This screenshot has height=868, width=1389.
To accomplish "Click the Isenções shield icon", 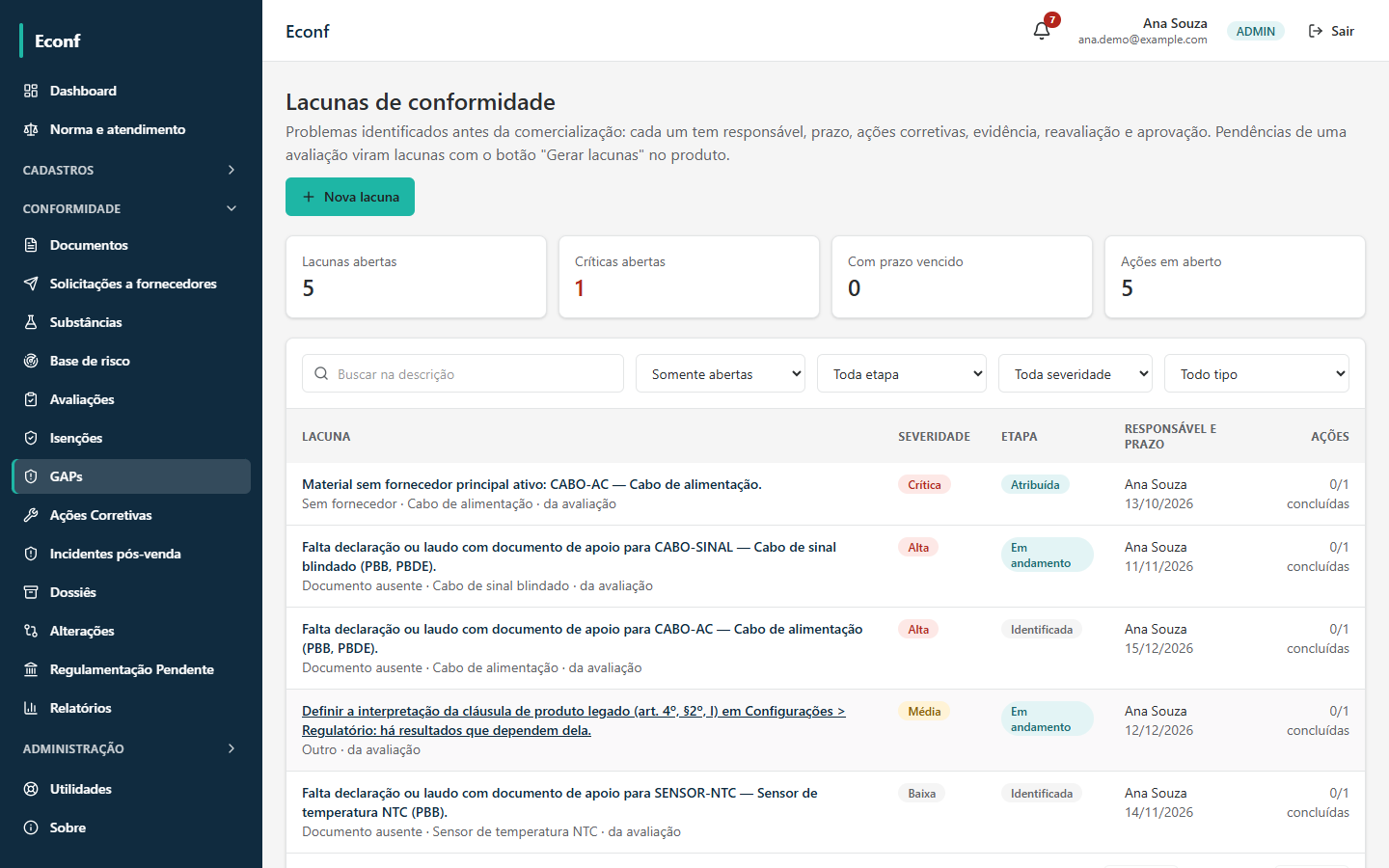I will tap(31, 438).
